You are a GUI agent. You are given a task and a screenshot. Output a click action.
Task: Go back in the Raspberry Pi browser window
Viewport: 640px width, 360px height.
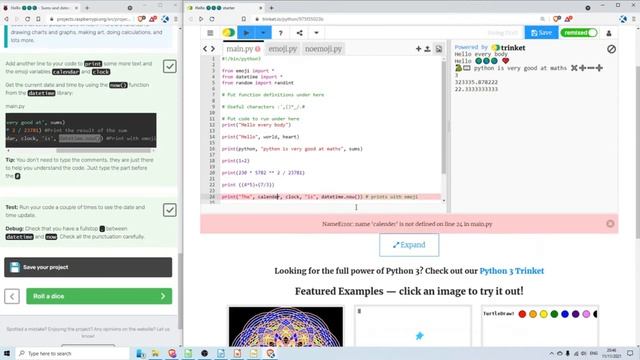[6, 19]
